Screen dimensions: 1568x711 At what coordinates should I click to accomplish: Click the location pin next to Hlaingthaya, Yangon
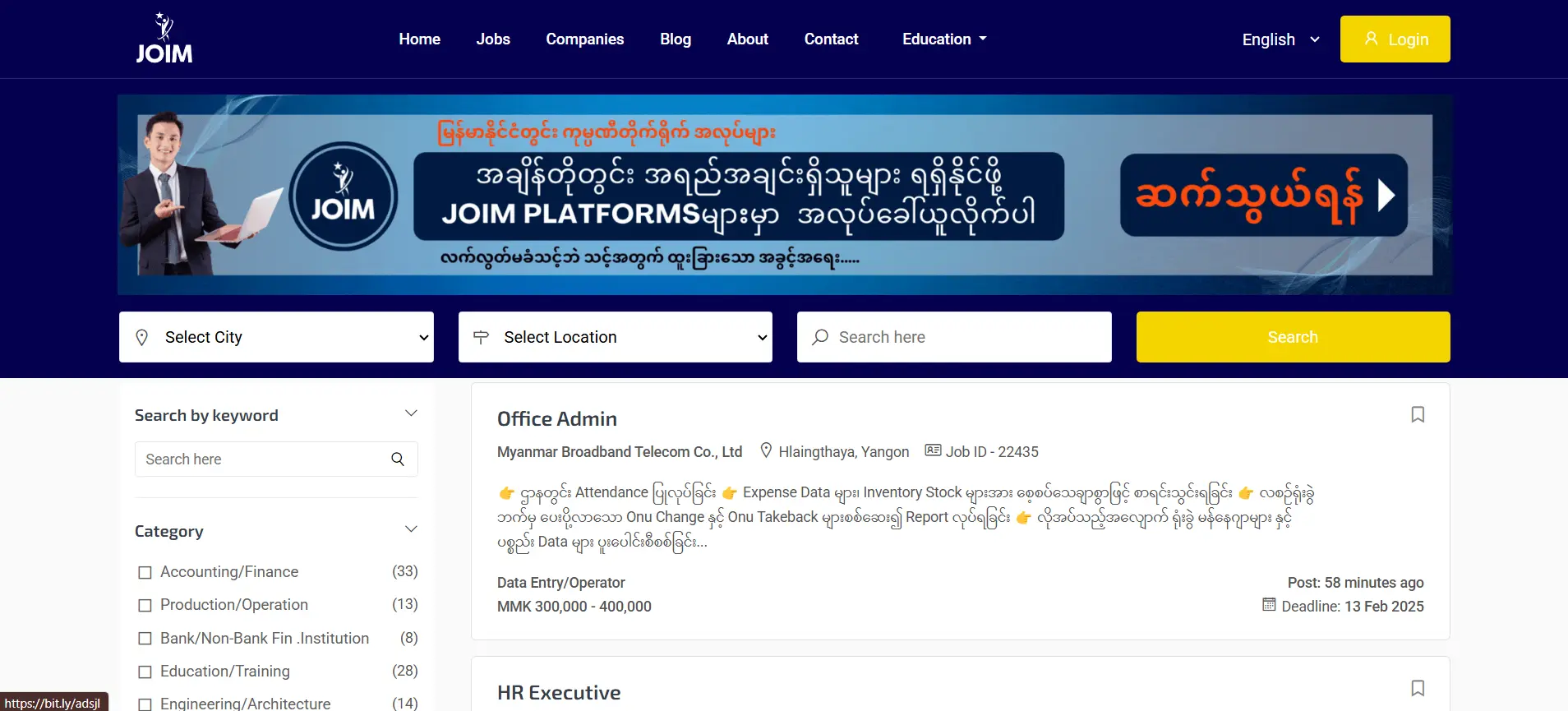[766, 450]
